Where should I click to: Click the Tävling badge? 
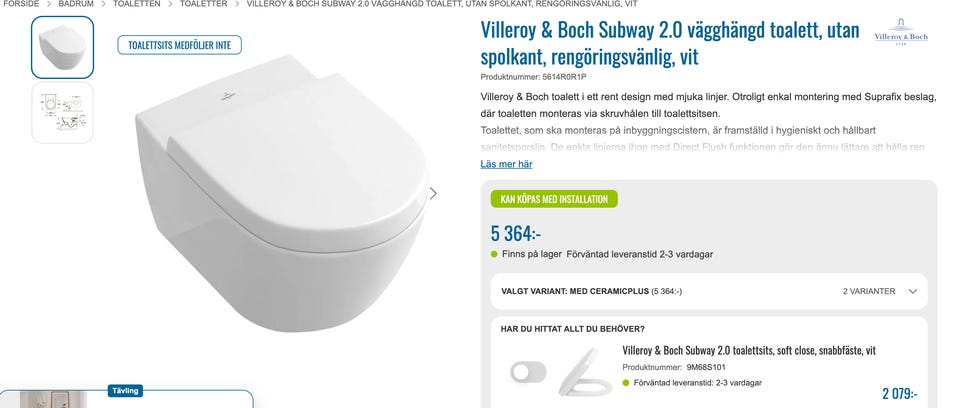tap(126, 391)
